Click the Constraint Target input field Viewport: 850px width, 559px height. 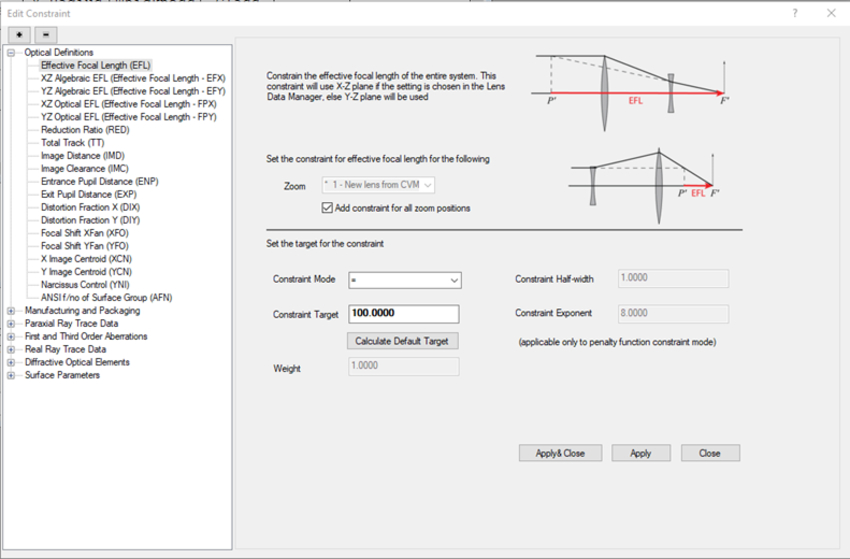pos(403,314)
